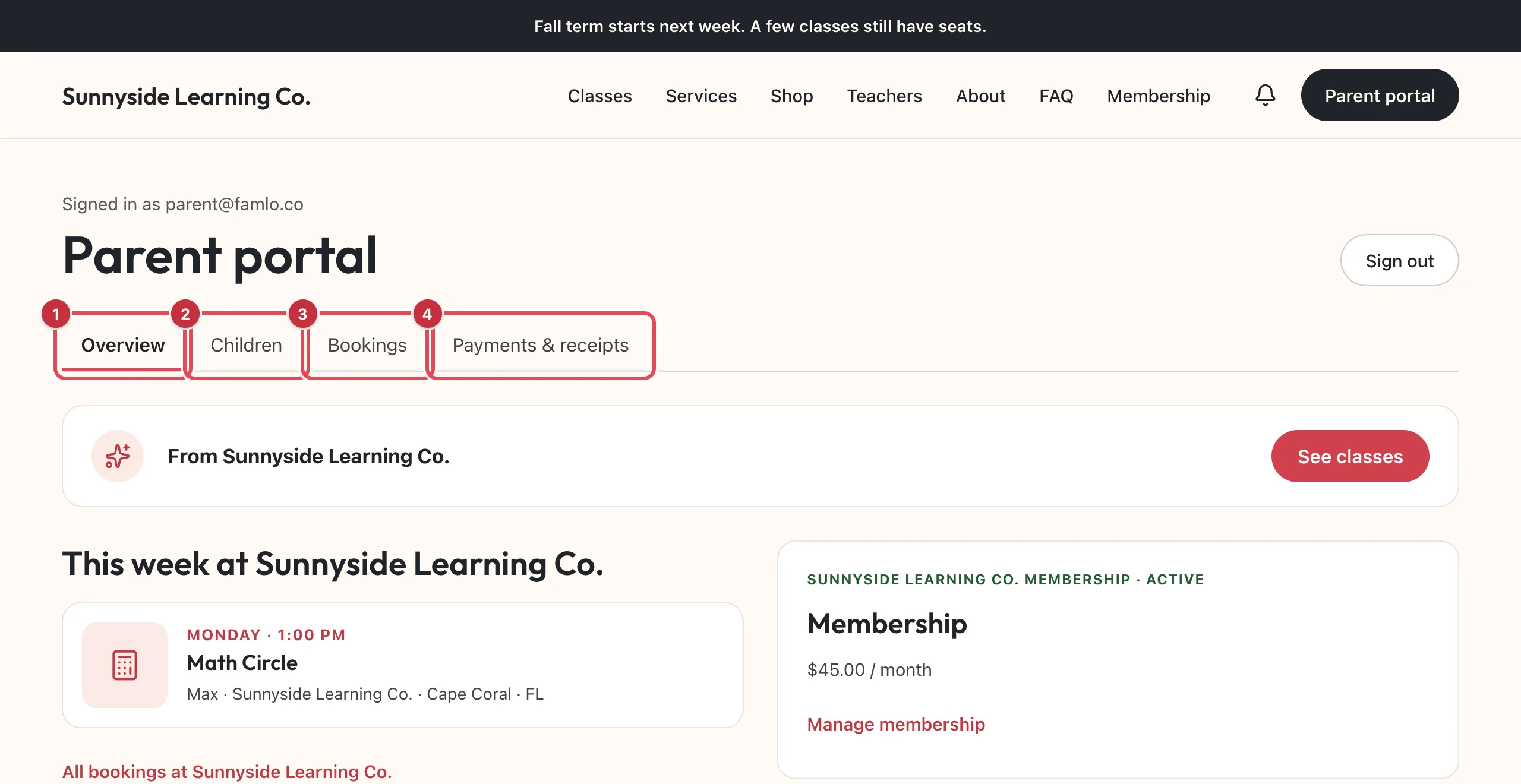Screen dimensions: 1521x784
Task: Click the Parent portal header button
Action: tap(1380, 95)
